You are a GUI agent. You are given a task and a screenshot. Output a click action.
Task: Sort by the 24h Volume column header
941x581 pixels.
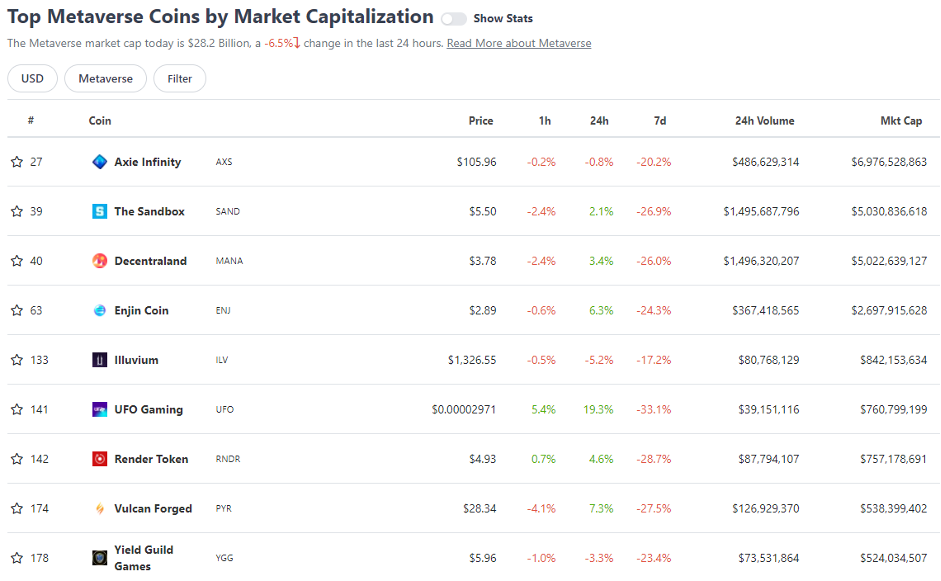(764, 121)
